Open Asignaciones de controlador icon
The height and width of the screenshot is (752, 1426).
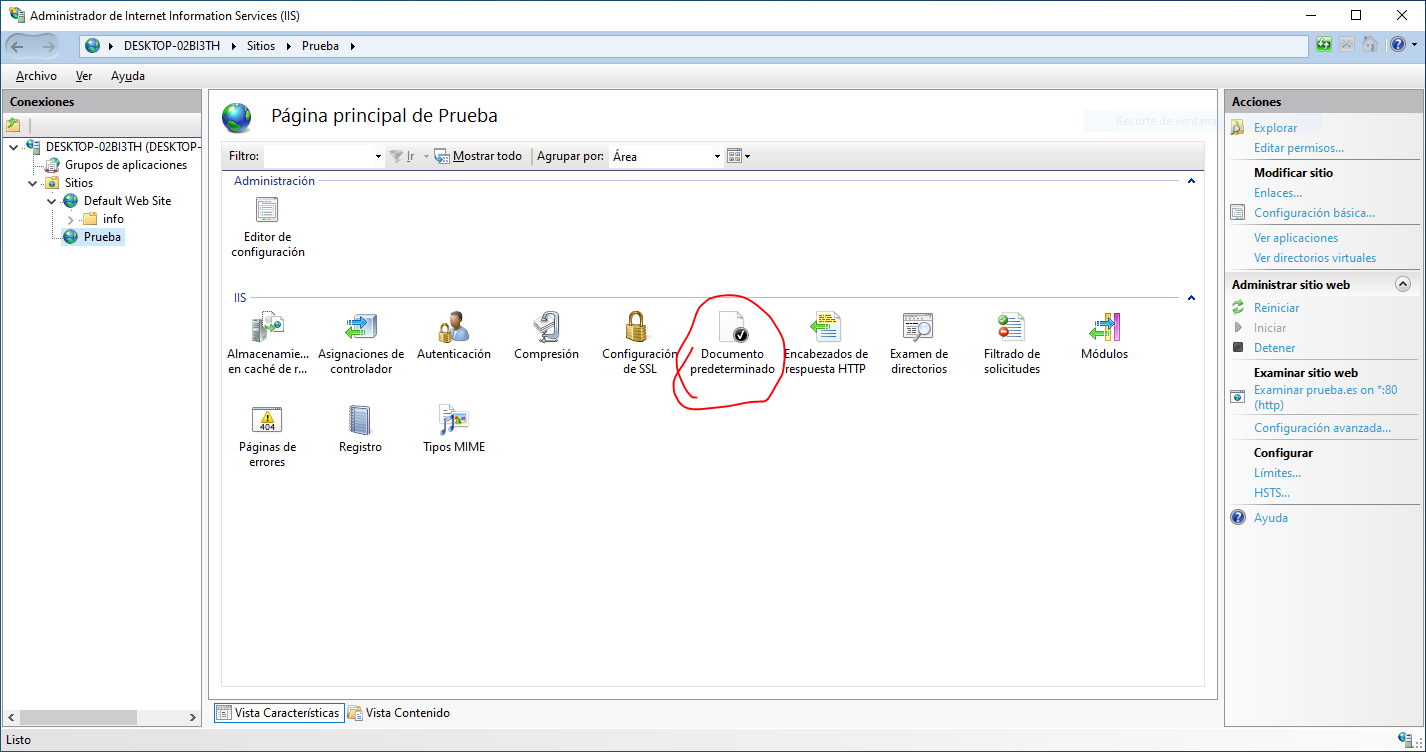pyautogui.click(x=361, y=343)
